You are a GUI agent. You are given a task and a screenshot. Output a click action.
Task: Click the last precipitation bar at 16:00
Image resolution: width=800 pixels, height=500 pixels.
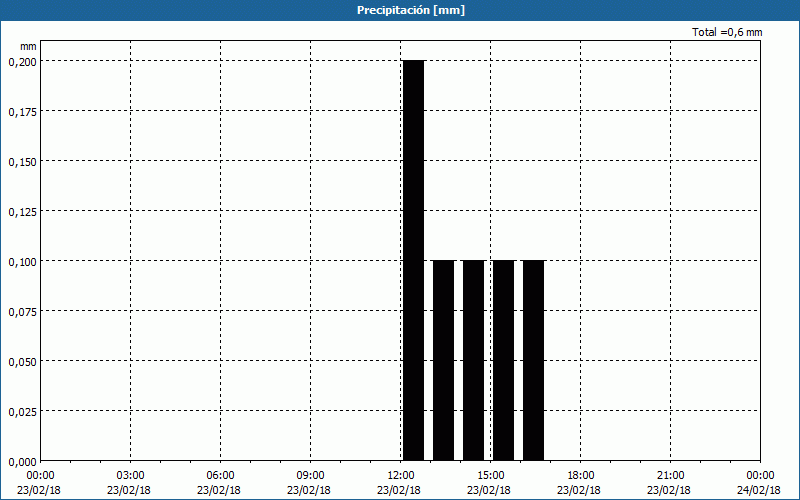pyautogui.click(x=534, y=360)
